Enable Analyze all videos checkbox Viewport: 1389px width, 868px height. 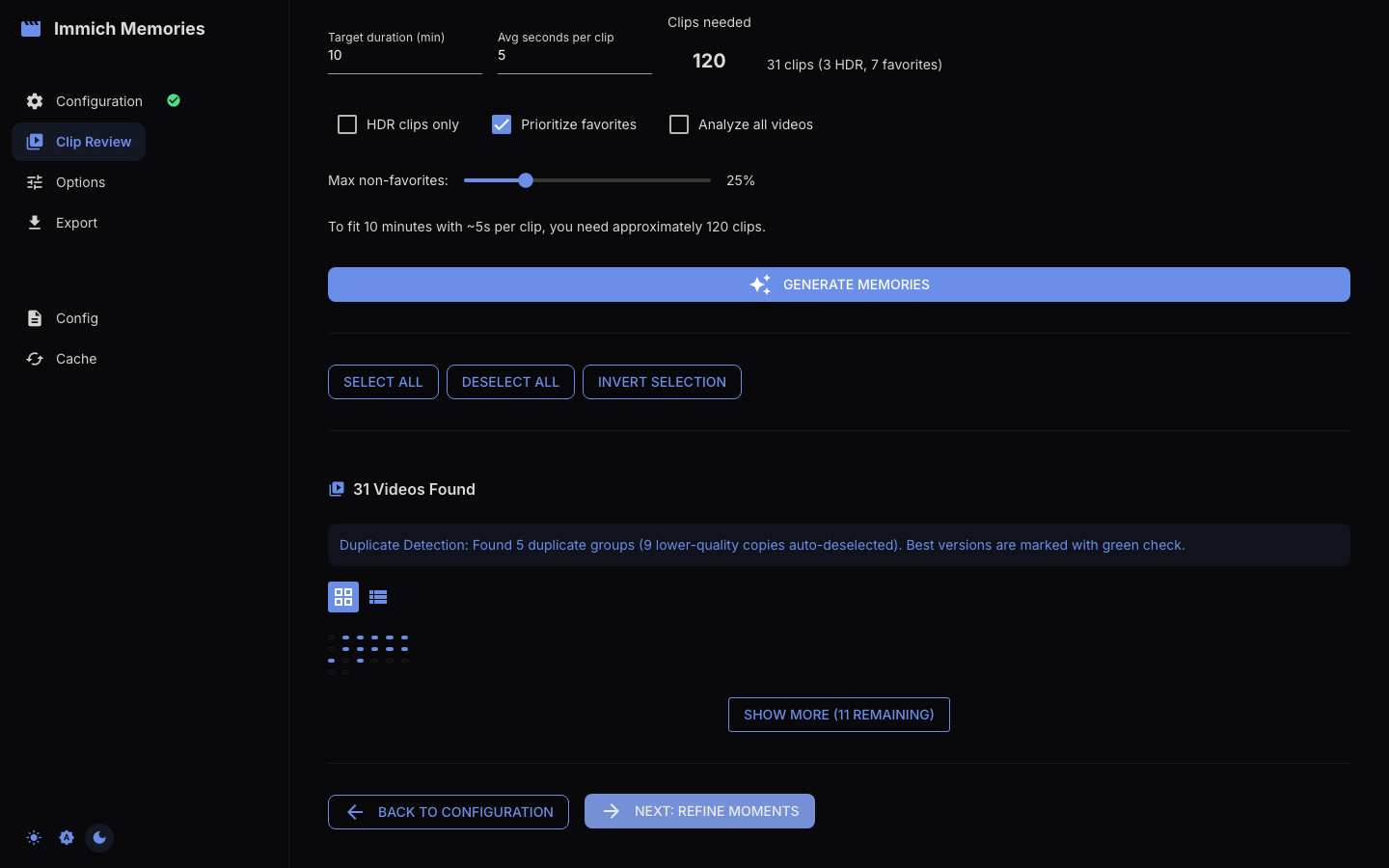click(679, 124)
